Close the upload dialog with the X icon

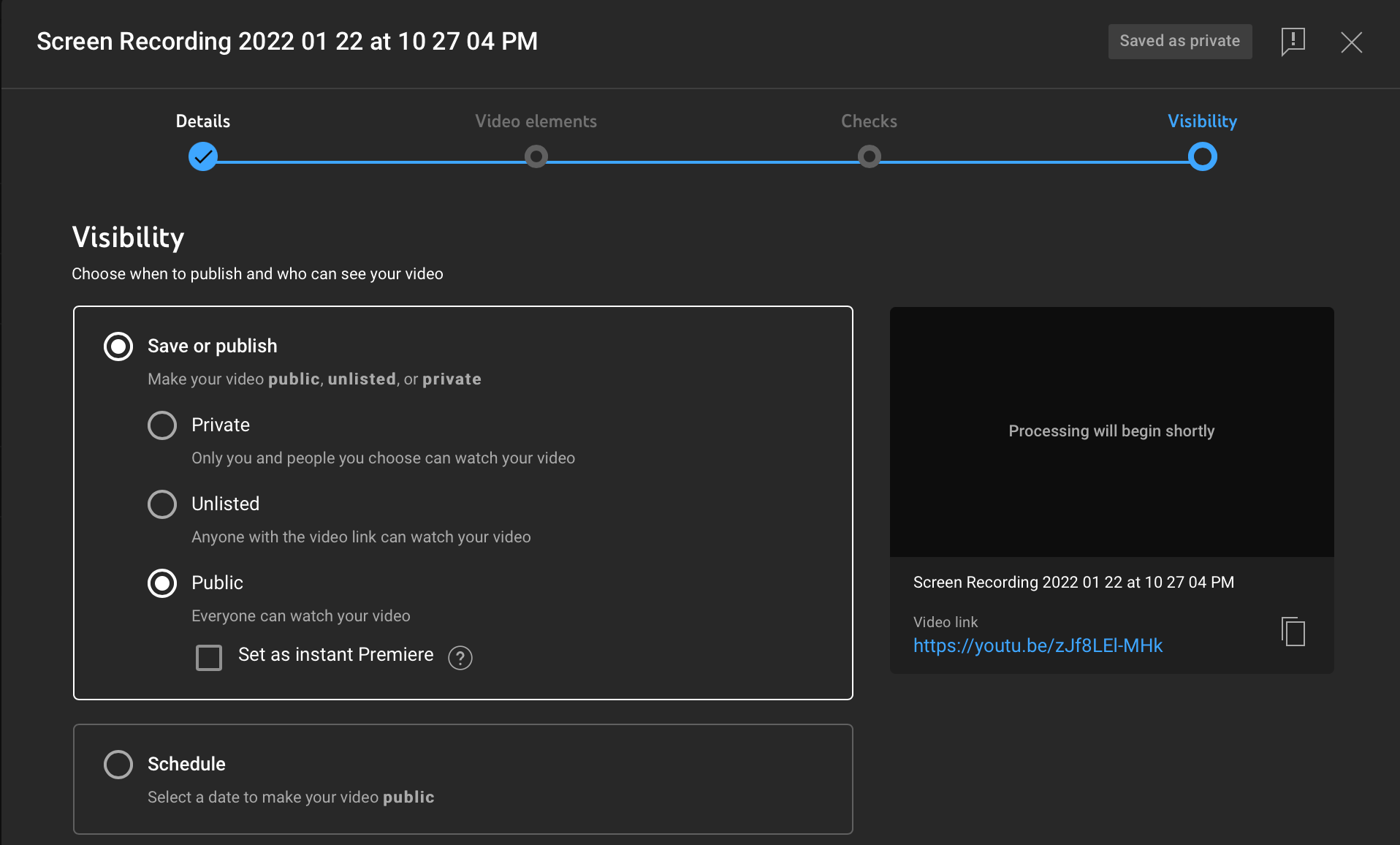tap(1352, 42)
